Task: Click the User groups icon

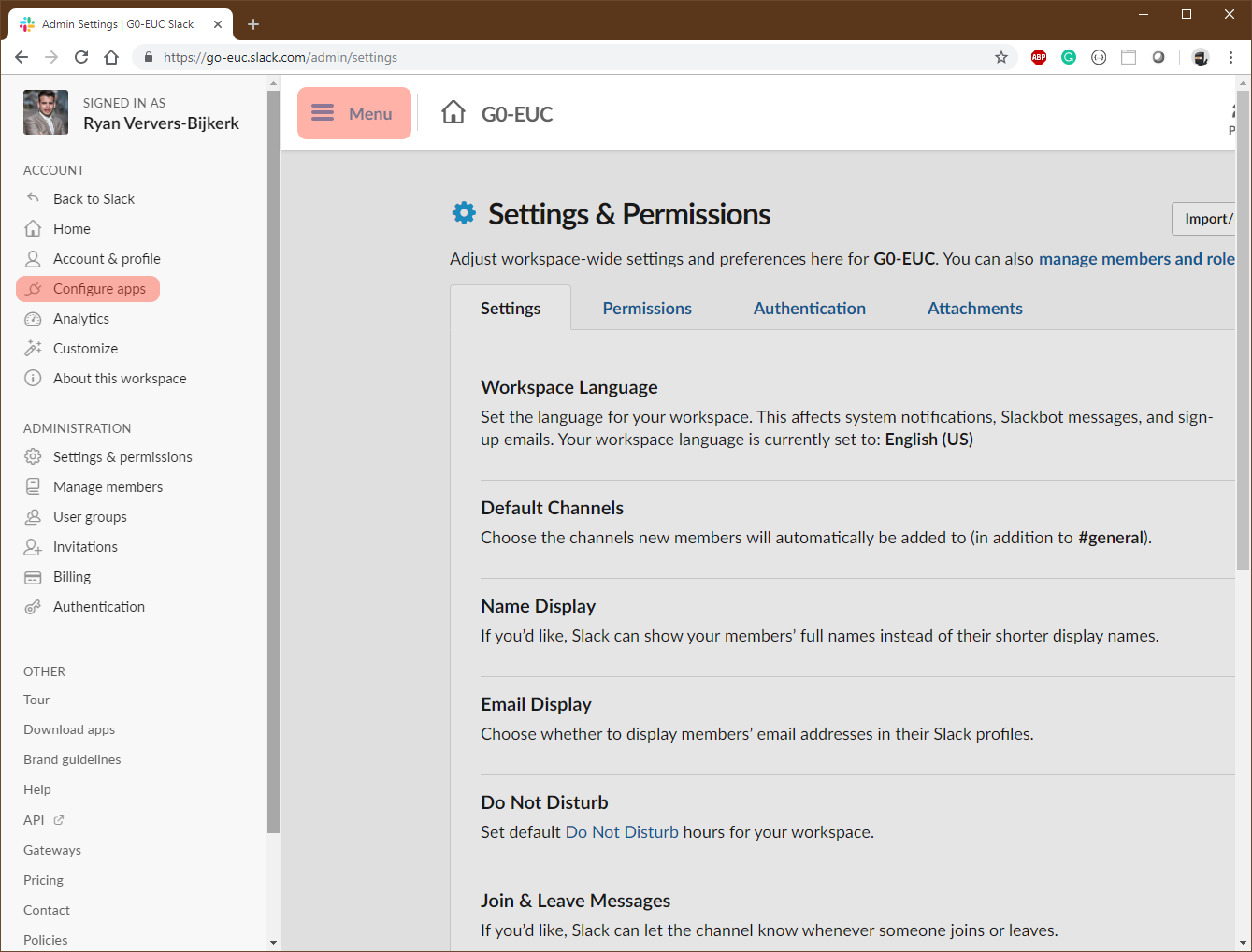Action: (33, 516)
